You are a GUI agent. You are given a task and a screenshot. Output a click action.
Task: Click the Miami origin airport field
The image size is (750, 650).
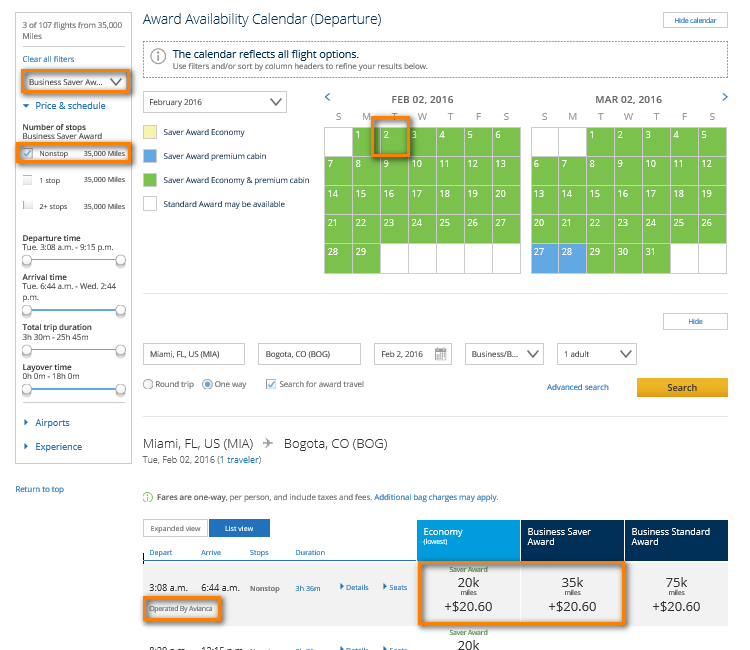click(x=196, y=354)
